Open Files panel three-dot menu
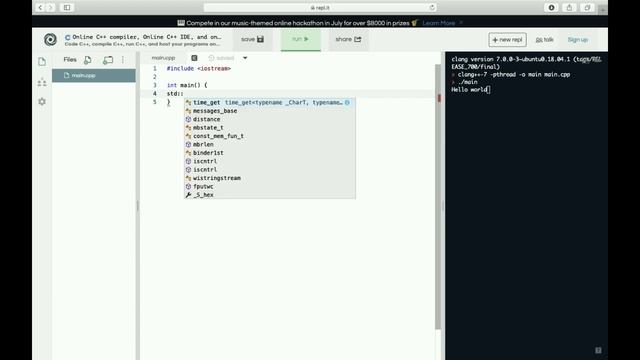The width and height of the screenshot is (640, 360). (x=123, y=60)
